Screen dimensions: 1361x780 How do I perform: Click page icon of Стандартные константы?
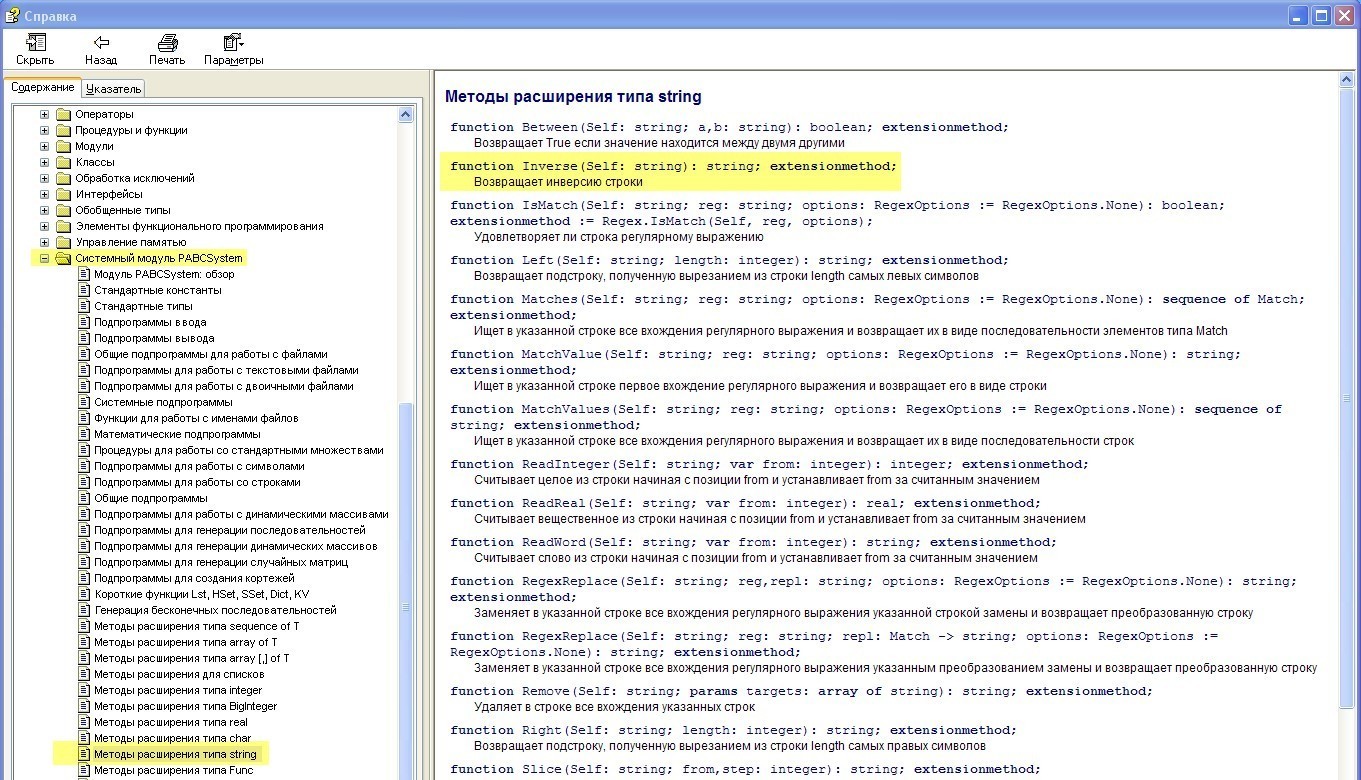[x=84, y=290]
